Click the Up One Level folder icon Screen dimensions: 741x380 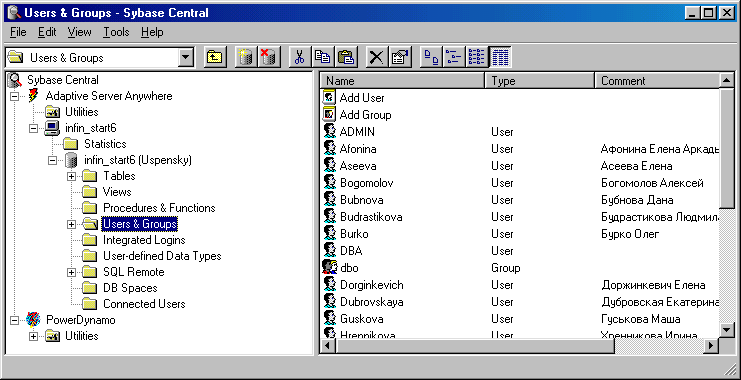click(x=215, y=57)
